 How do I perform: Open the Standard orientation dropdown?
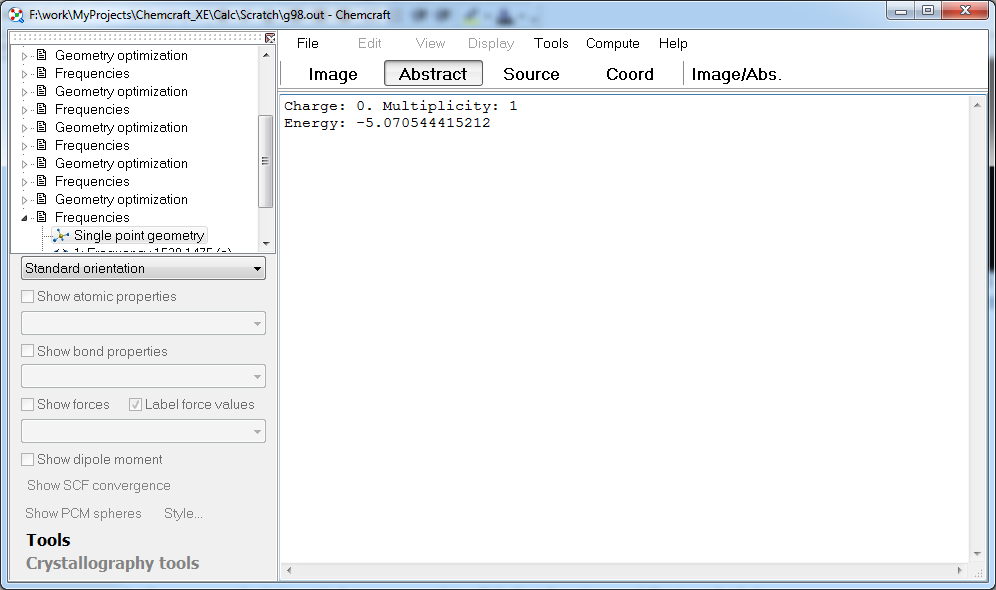(143, 268)
